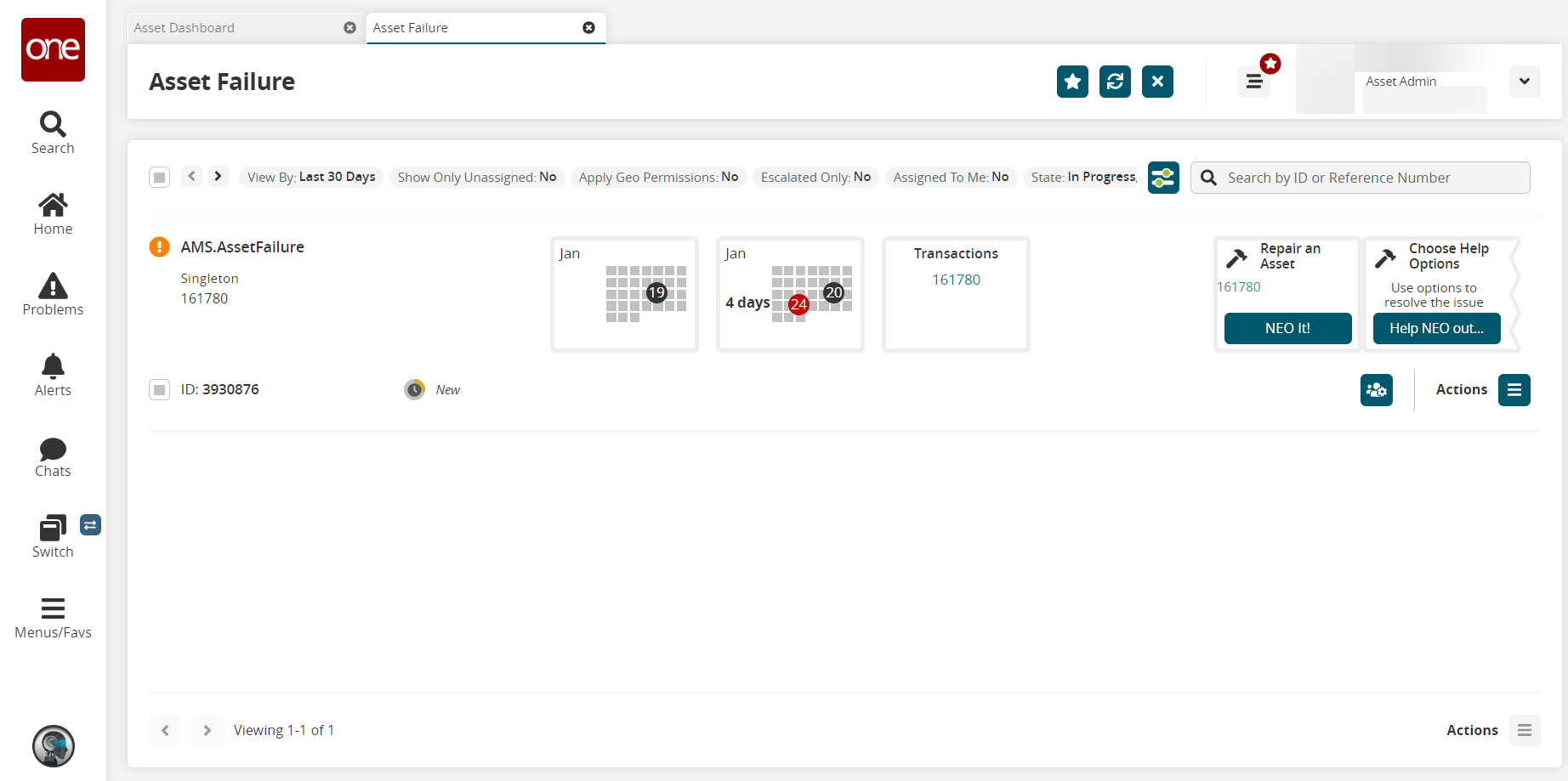Click the clock status icon beside New
The image size is (1568, 781).
[x=414, y=389]
